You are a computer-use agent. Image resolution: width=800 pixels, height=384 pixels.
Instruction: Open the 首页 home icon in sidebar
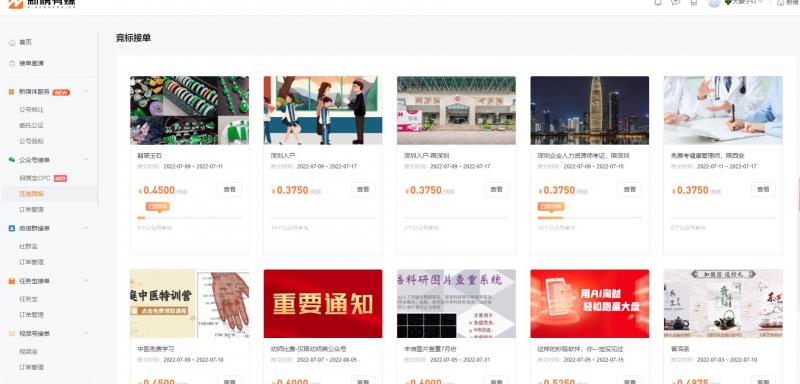(x=12, y=42)
